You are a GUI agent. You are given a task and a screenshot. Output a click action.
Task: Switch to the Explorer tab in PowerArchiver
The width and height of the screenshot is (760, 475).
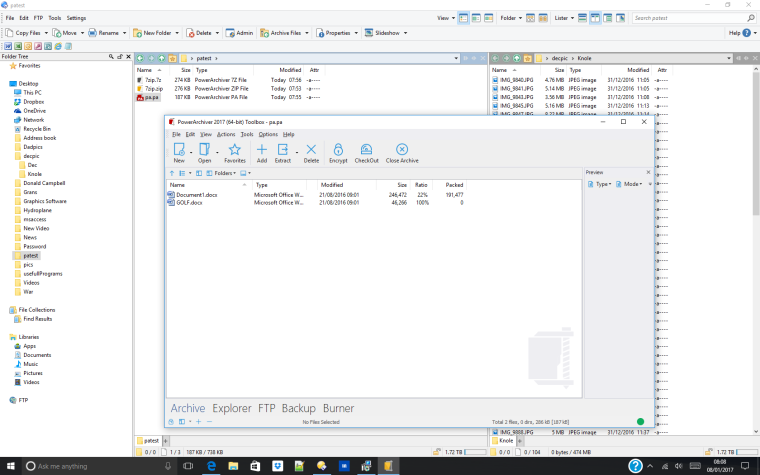232,408
